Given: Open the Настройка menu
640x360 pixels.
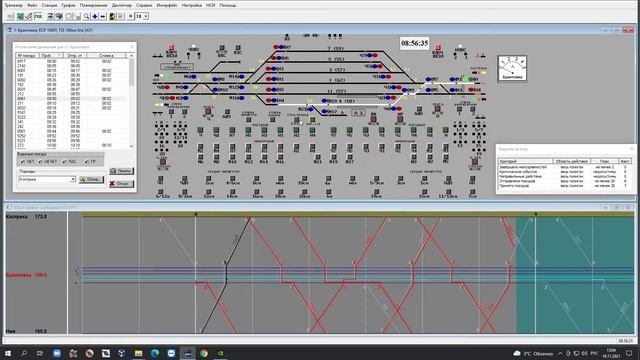Looking at the screenshot, I should click(x=191, y=5).
